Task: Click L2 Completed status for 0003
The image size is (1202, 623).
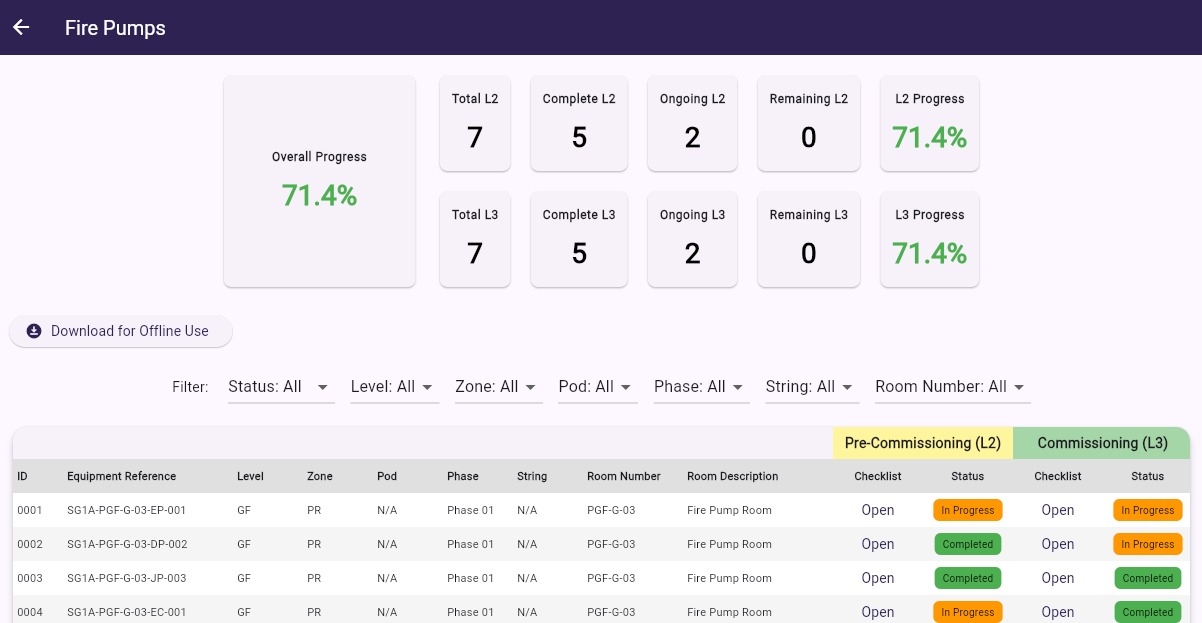Action: [x=968, y=578]
